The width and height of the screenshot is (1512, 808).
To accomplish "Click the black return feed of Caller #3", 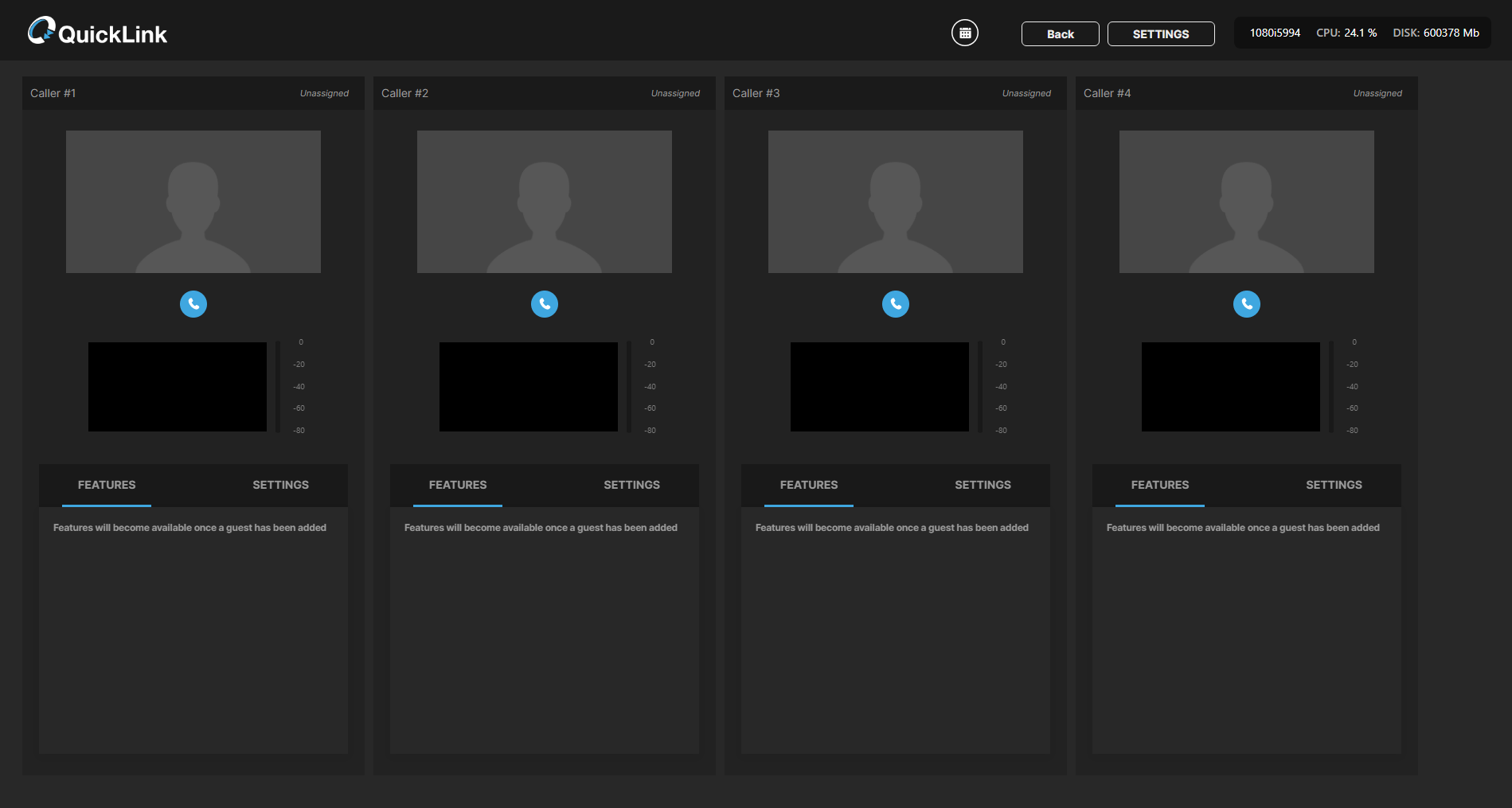I will coord(880,387).
